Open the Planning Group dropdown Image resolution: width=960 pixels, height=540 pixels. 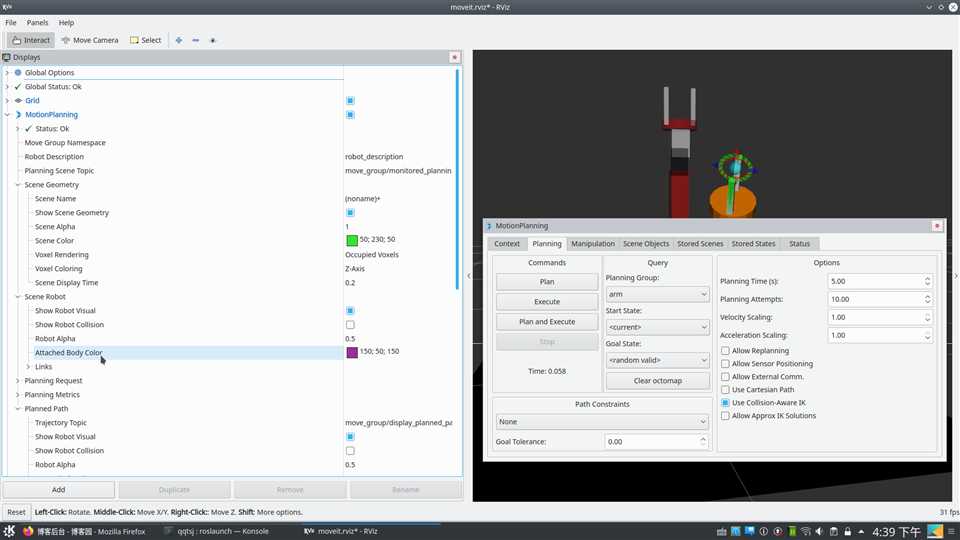pos(658,294)
